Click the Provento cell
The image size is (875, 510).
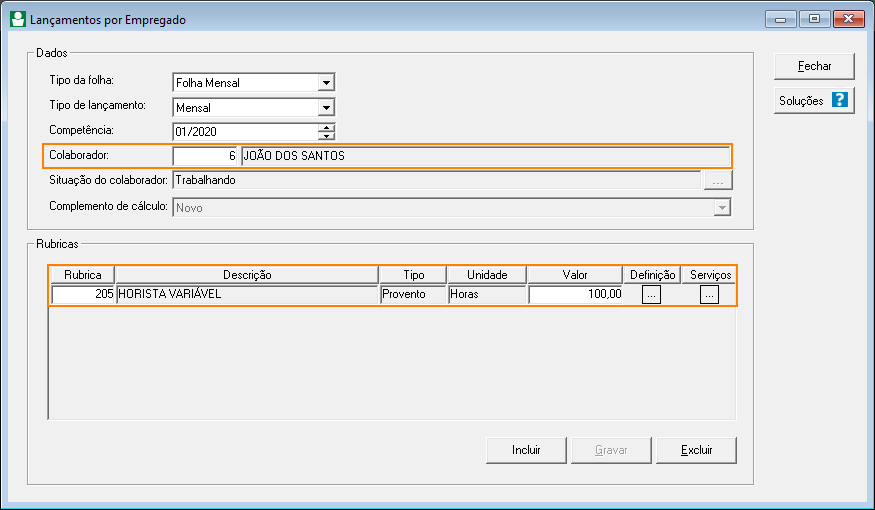click(414, 294)
